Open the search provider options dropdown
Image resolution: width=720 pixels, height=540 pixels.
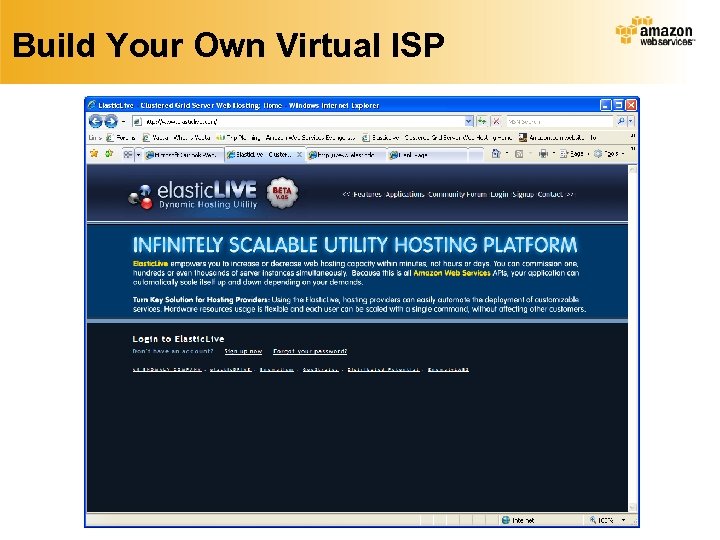point(631,121)
